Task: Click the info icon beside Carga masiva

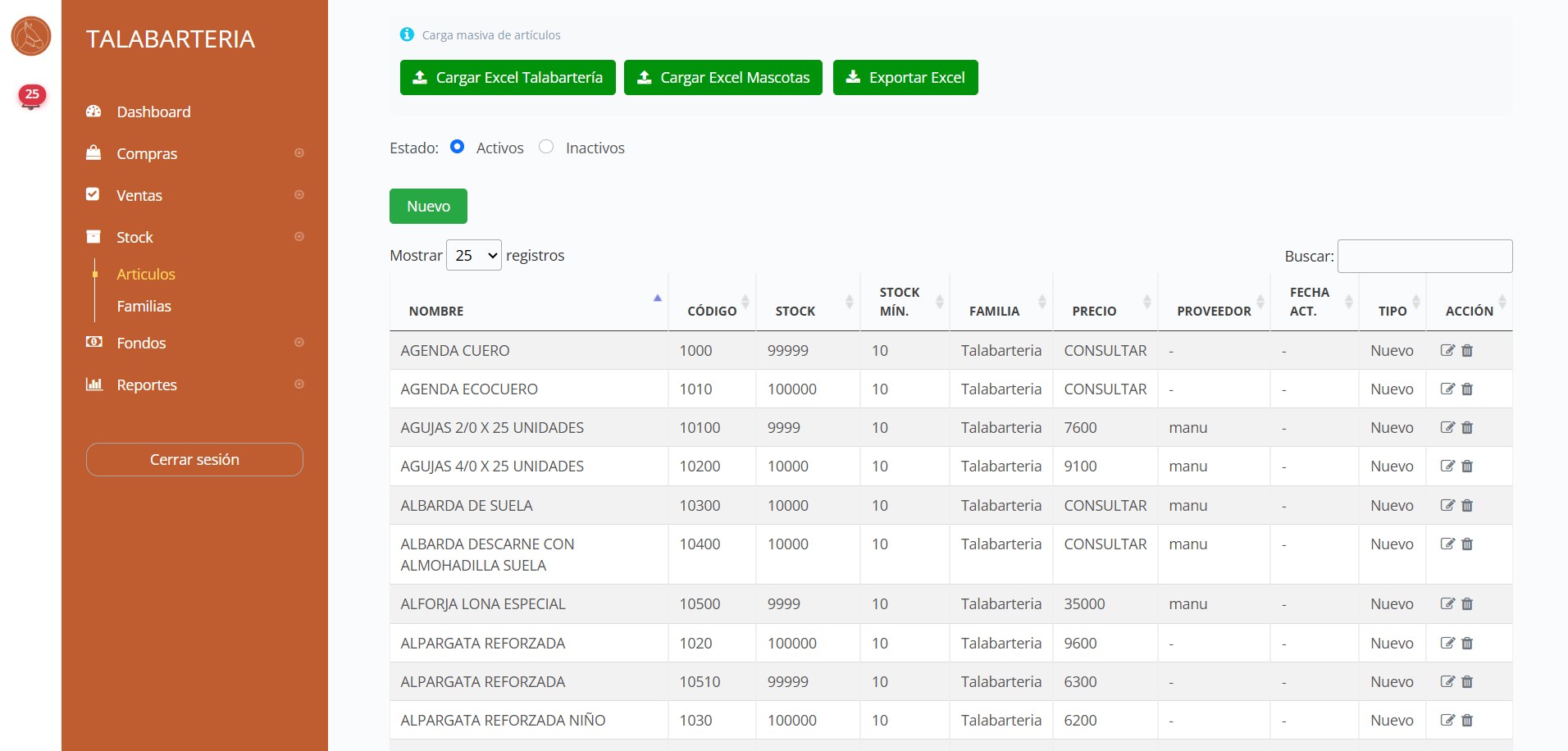Action: click(407, 34)
